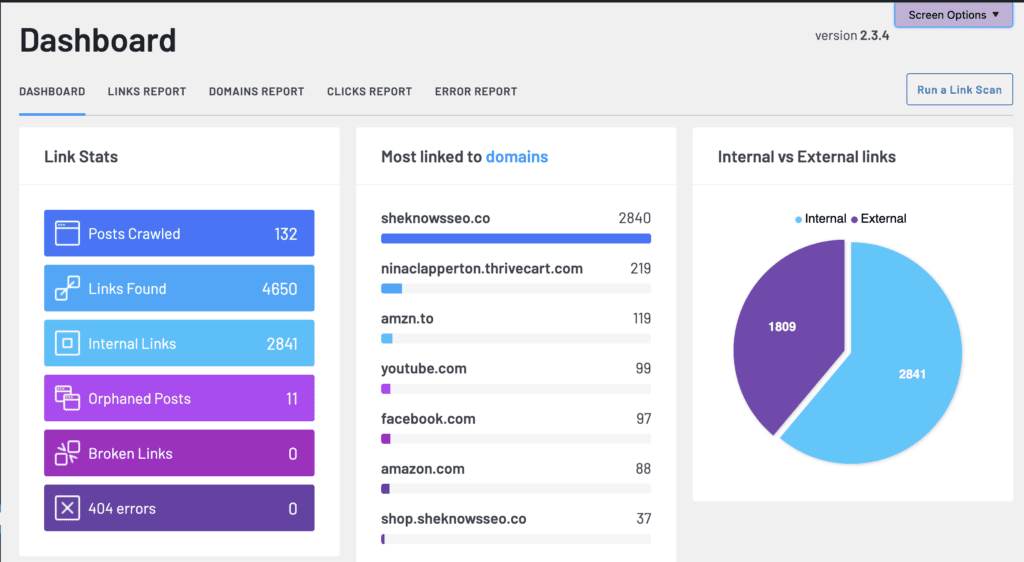1024x562 pixels.
Task: Click the Run a Link Scan button
Action: pyautogui.click(x=959, y=89)
